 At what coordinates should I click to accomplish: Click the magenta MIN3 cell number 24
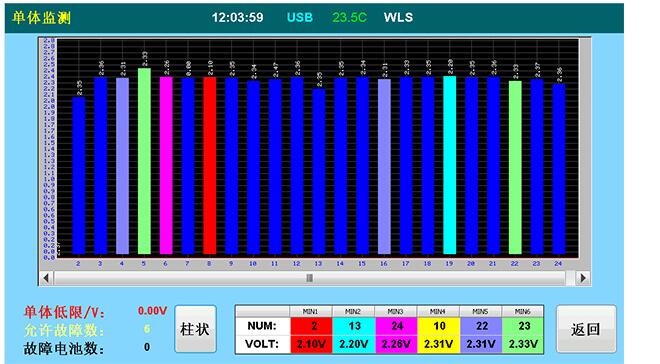tap(396, 326)
